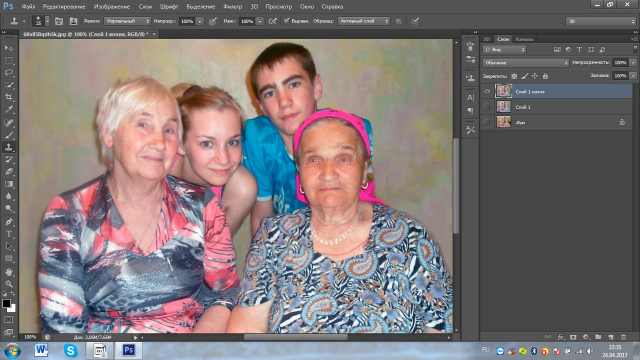Open the Clone Source panel button
The width and height of the screenshot is (640, 360).
(73, 21)
